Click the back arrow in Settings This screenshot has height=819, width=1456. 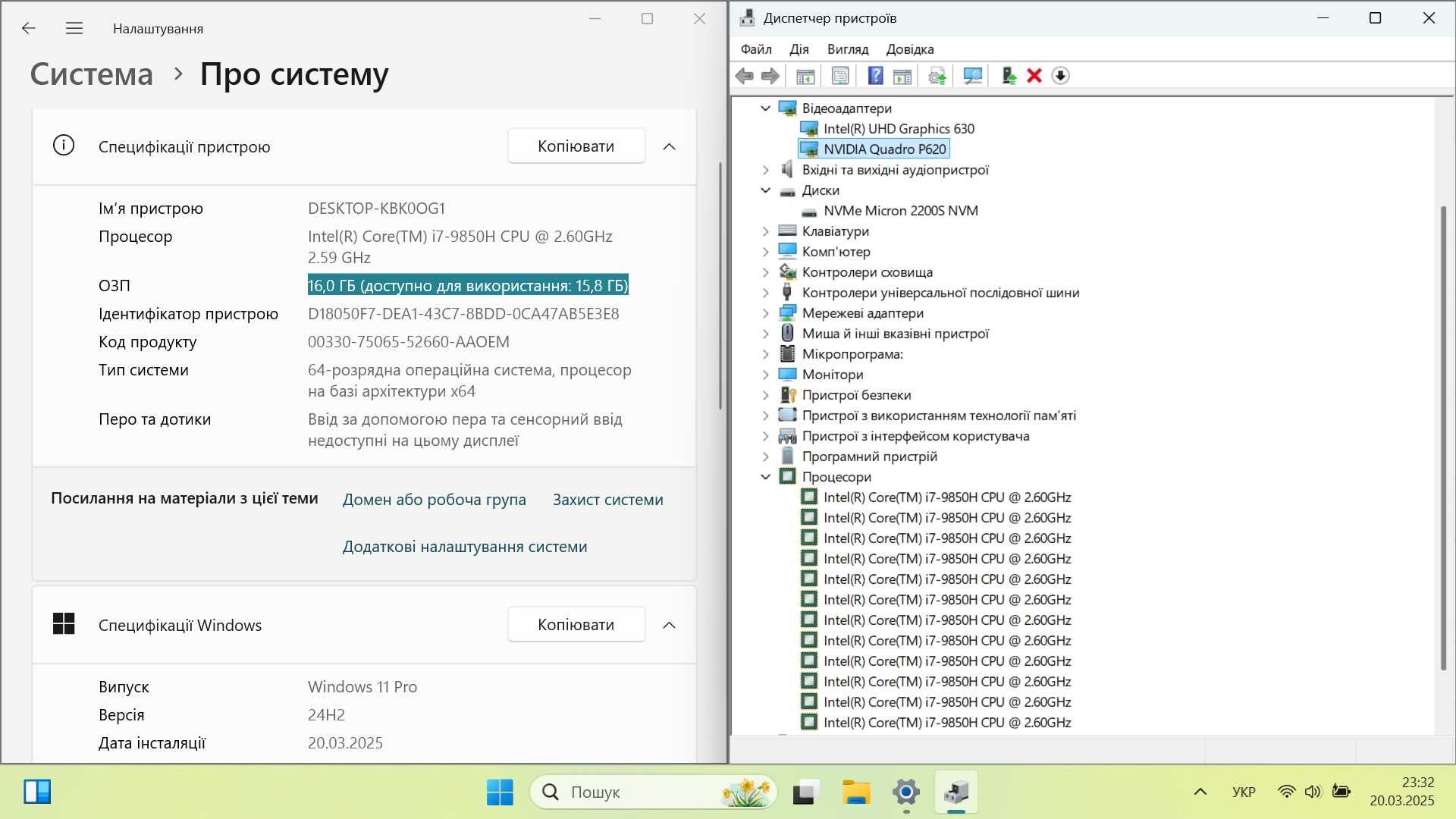point(29,28)
